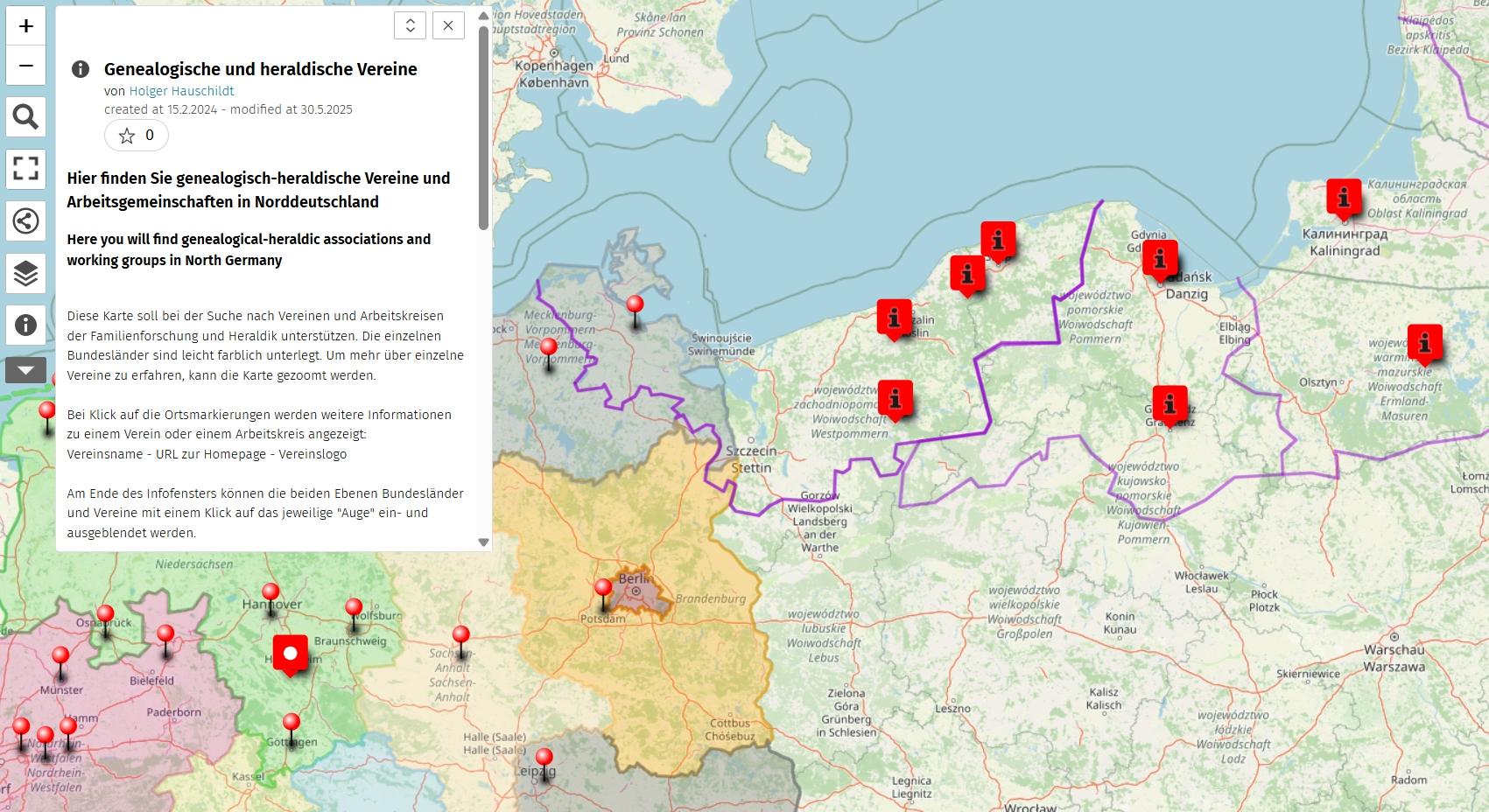Click the Gdańsk info marker
This screenshot has width=1489, height=812.
pos(1160,259)
